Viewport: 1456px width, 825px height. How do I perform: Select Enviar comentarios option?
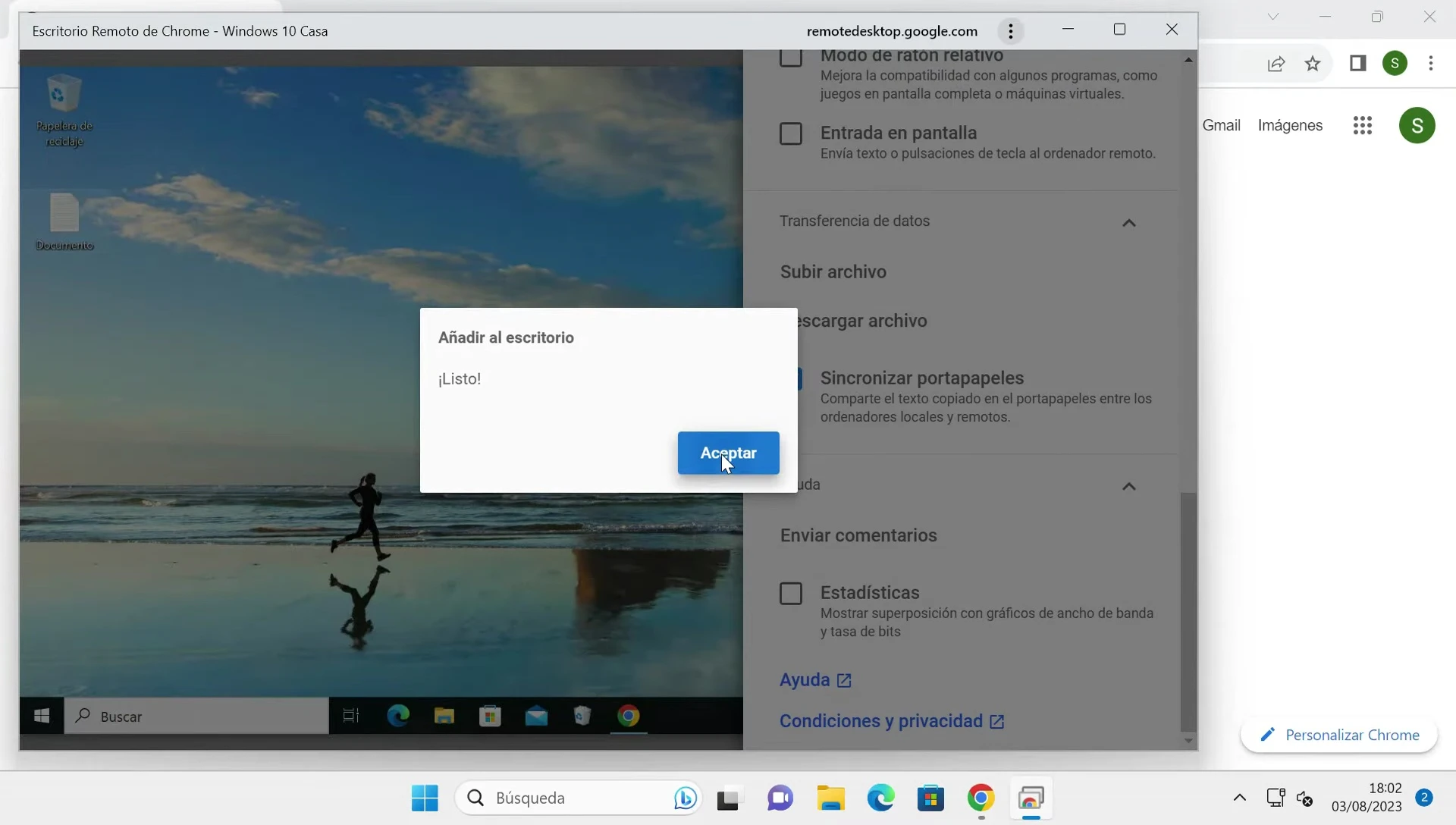(x=858, y=535)
